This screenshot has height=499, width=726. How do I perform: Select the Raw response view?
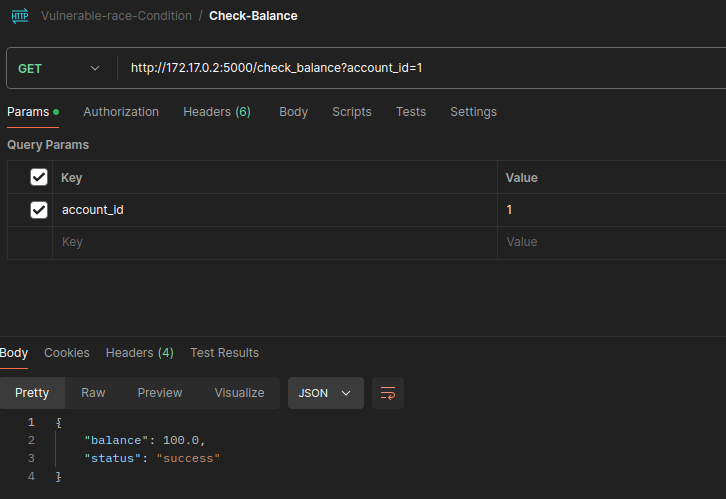93,393
